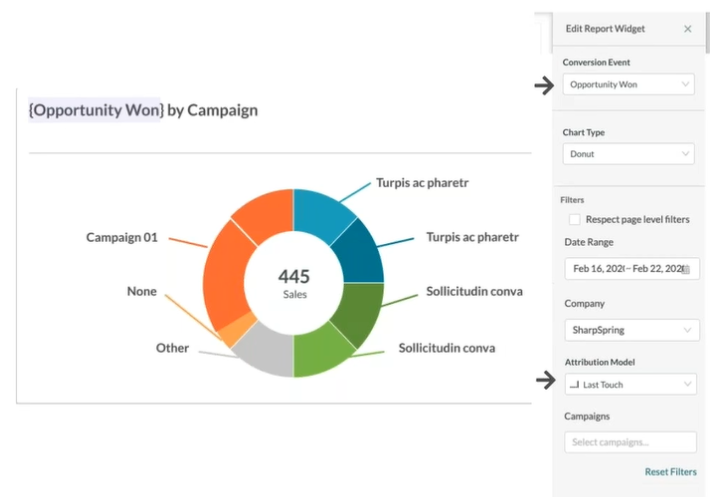Expand the Attribution Model dropdown

(629, 384)
